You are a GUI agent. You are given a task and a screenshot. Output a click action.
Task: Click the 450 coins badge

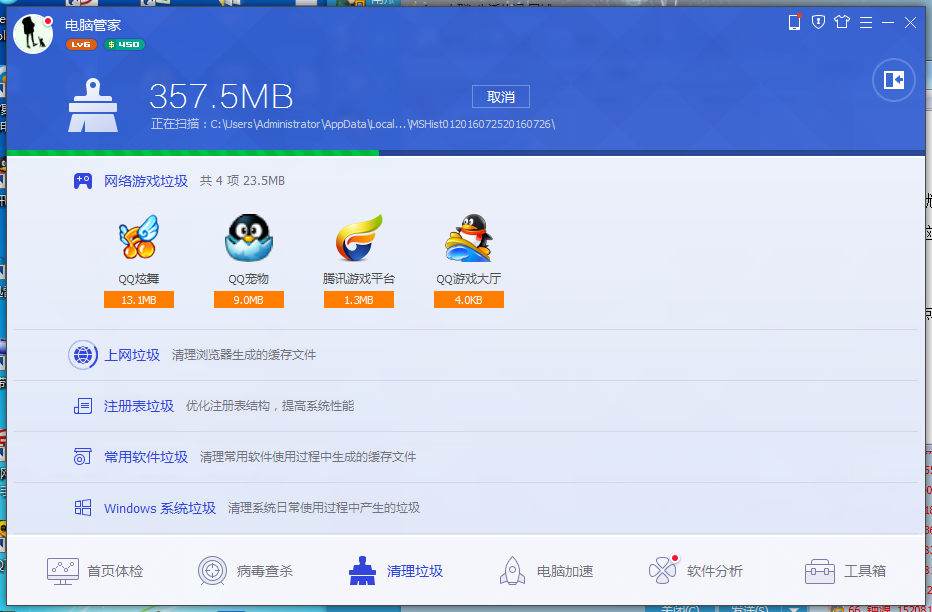124,45
